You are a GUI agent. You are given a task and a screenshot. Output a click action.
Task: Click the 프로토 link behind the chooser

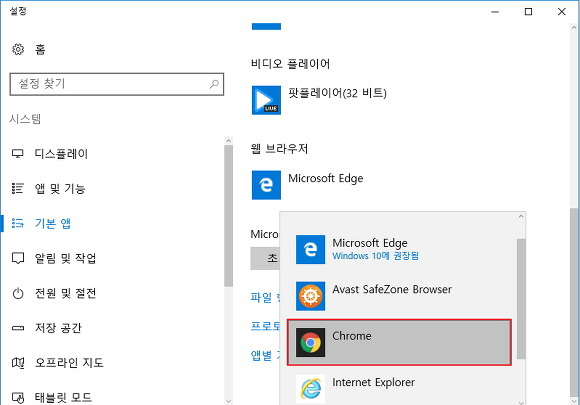(x=265, y=325)
